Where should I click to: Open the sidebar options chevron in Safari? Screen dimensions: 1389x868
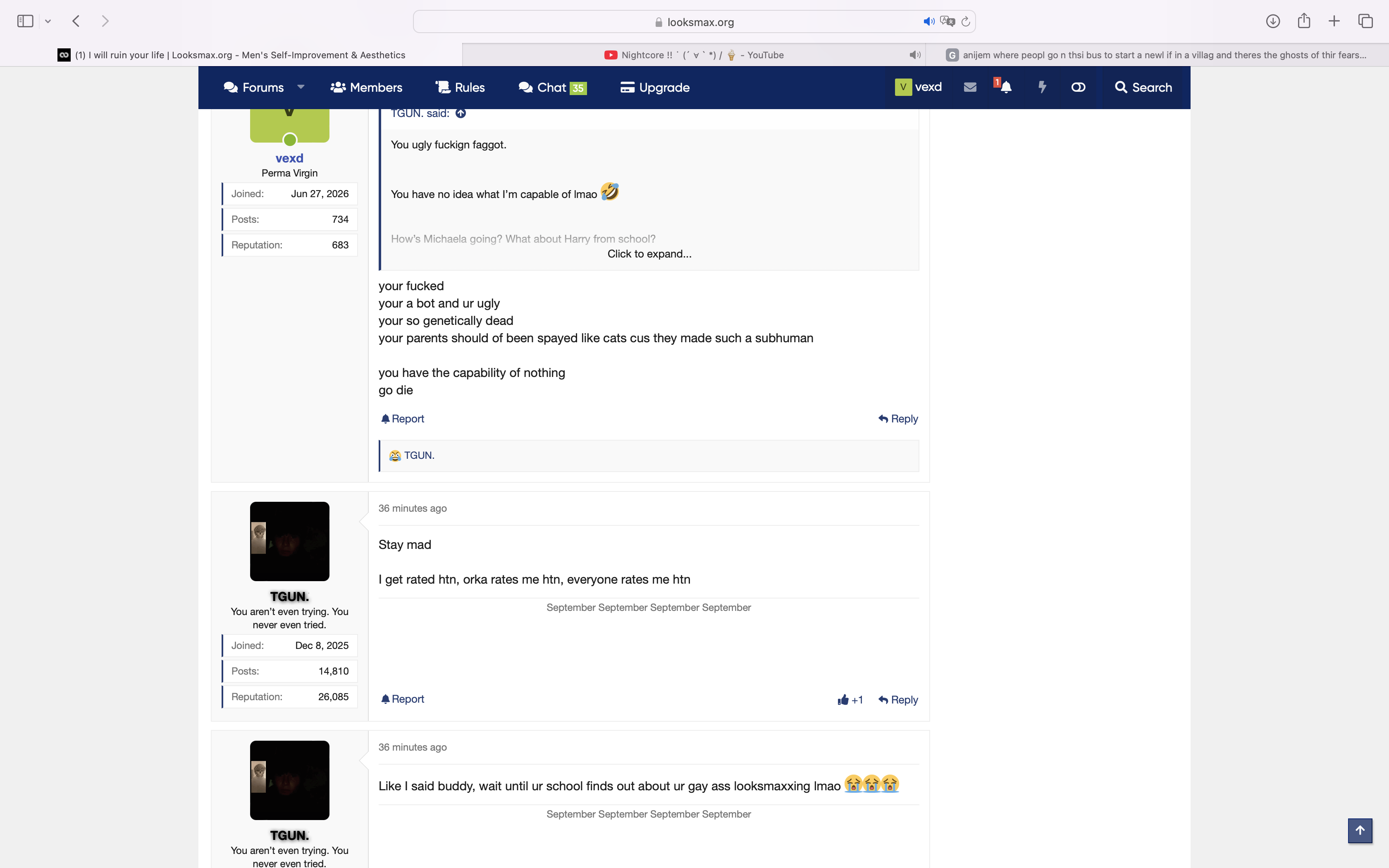(x=48, y=21)
